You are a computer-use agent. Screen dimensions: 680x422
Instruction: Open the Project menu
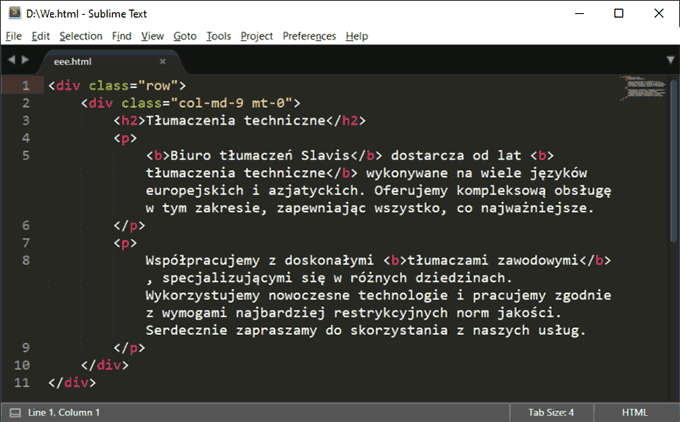click(x=257, y=36)
